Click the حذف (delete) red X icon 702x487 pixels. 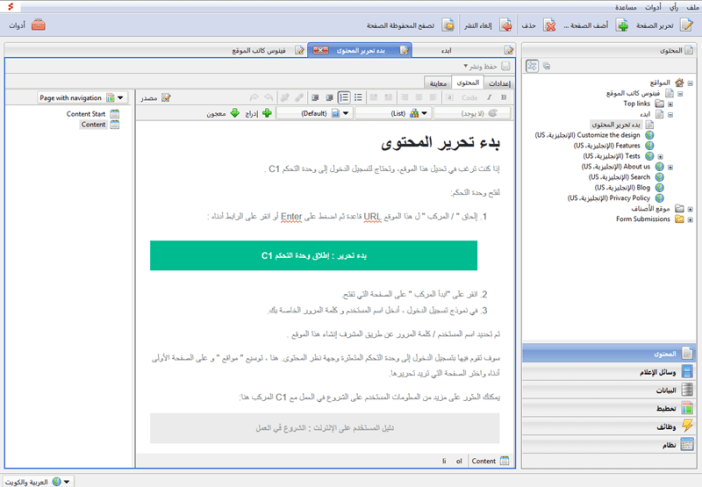[550, 25]
